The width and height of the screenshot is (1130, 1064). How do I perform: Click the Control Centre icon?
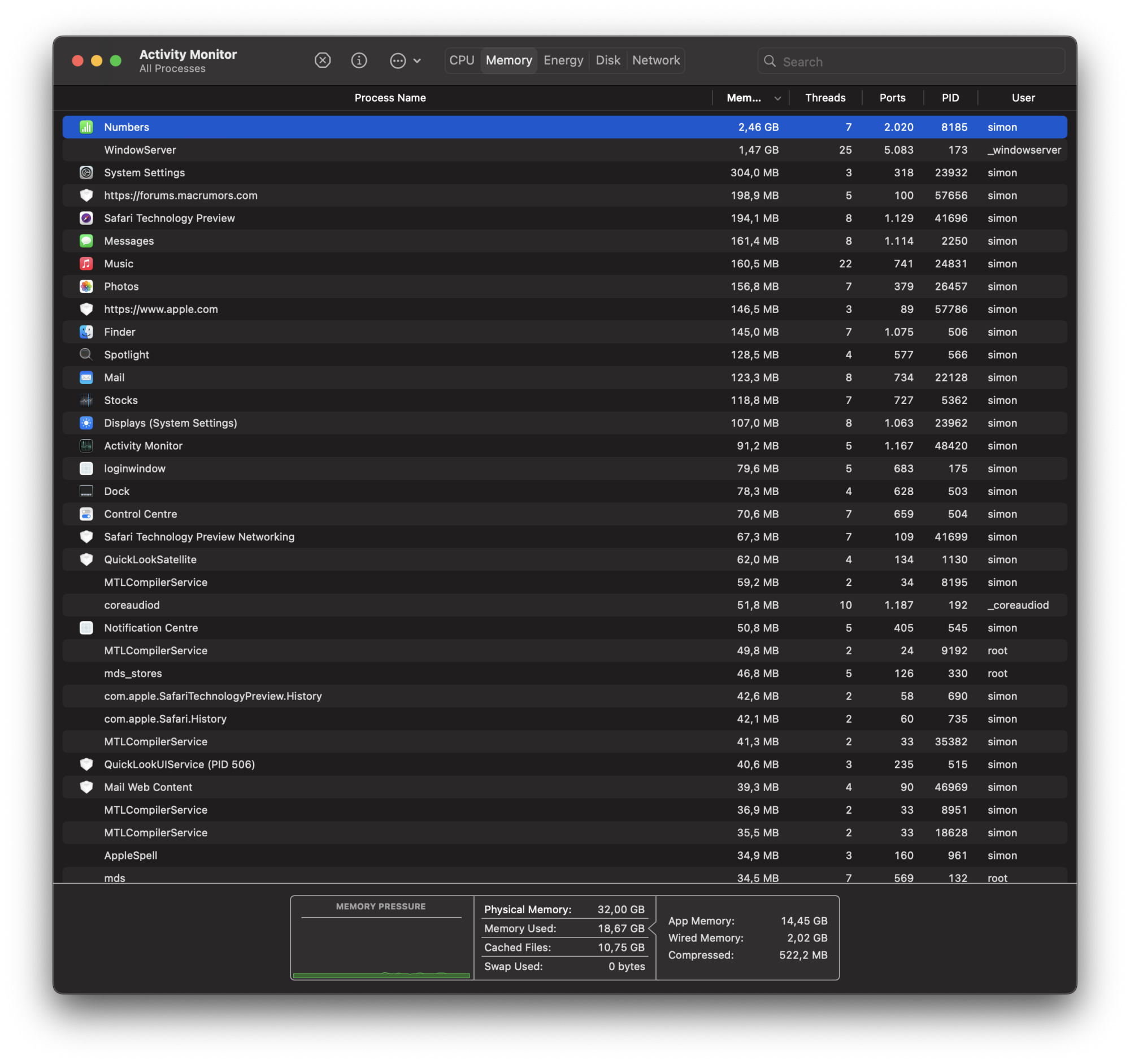86,514
